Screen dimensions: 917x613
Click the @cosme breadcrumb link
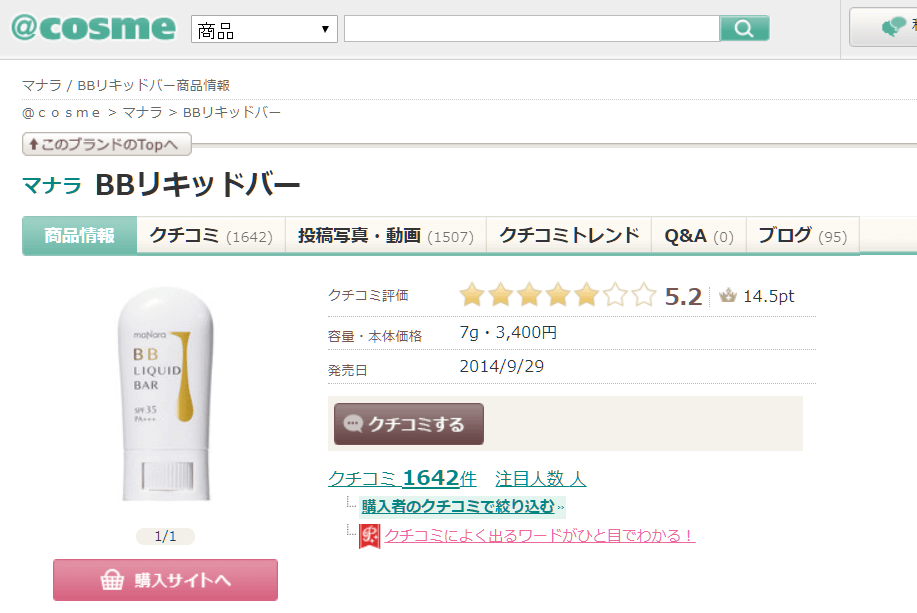click(x=61, y=112)
